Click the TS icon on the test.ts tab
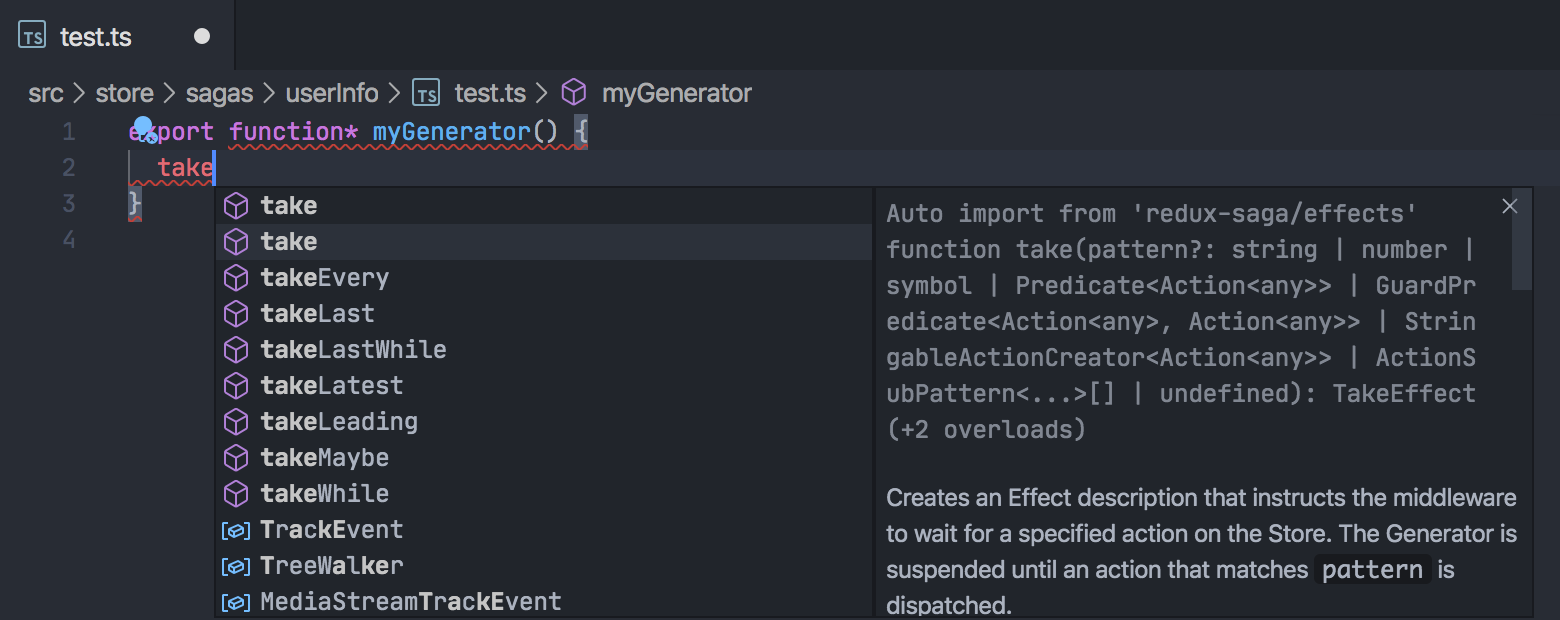Image resolution: width=1560 pixels, height=620 pixels. (30, 35)
